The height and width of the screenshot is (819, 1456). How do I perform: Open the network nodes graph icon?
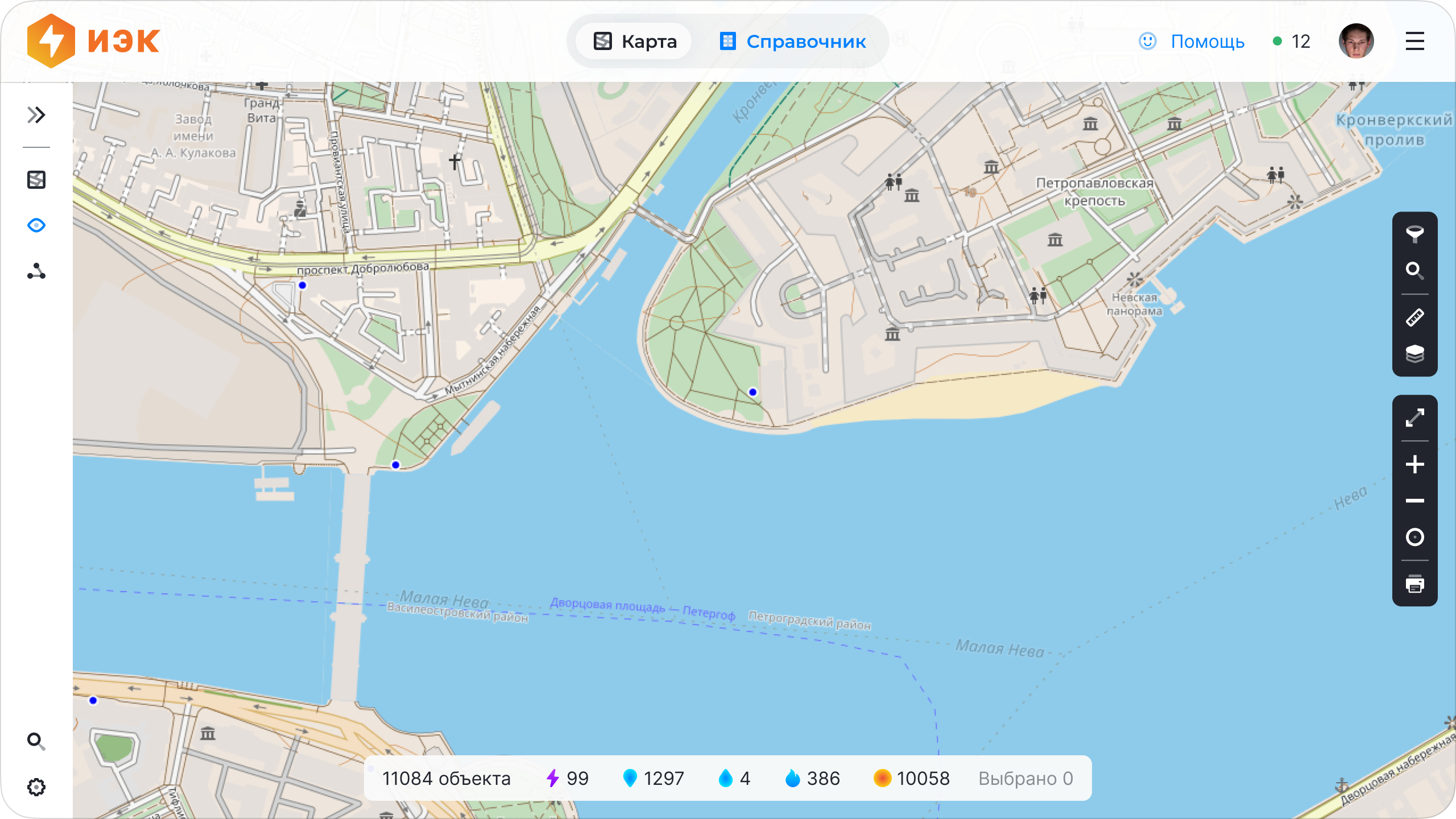pyautogui.click(x=36, y=271)
